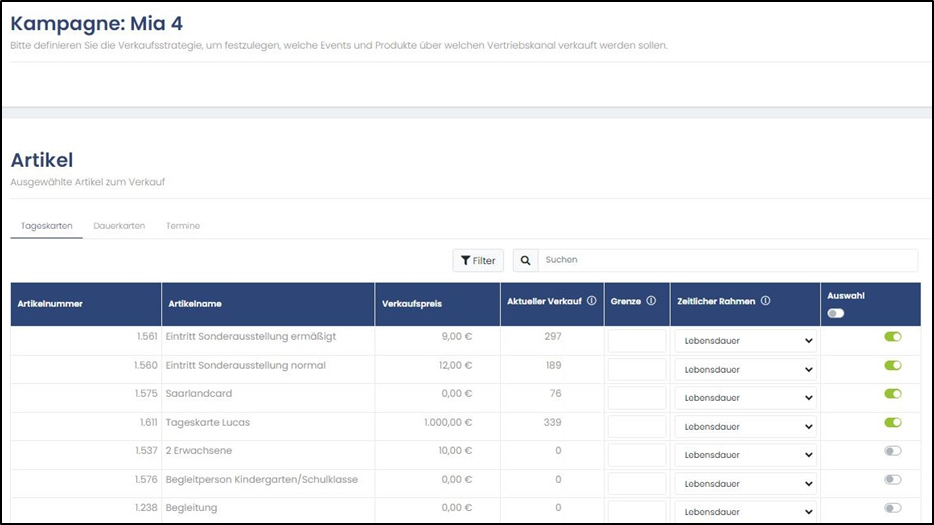Viewport: 934px width, 525px height.
Task: Select article name Begleitperson Kindergarten/Schulklasse
Action: pos(262,480)
